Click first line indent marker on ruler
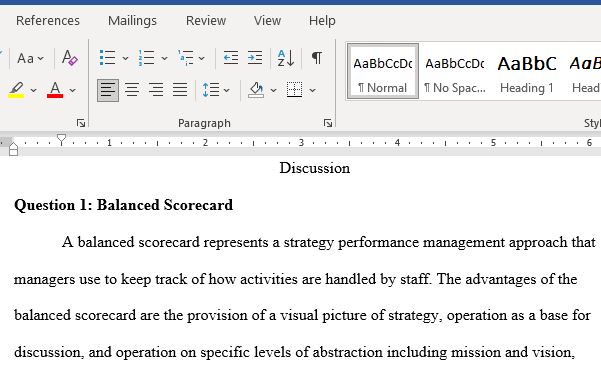601x366 pixels. (x=61, y=139)
